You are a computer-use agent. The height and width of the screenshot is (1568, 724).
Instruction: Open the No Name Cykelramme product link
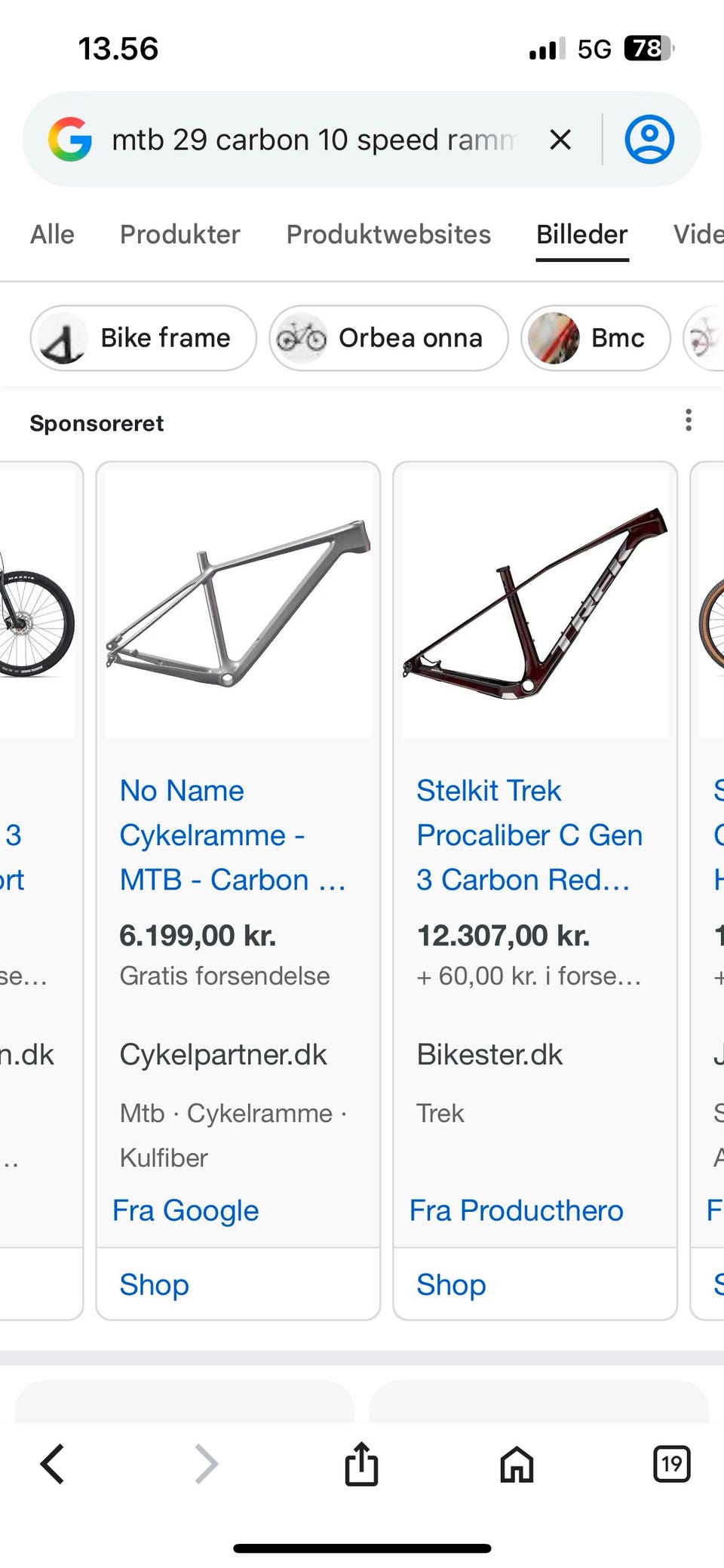[232, 835]
